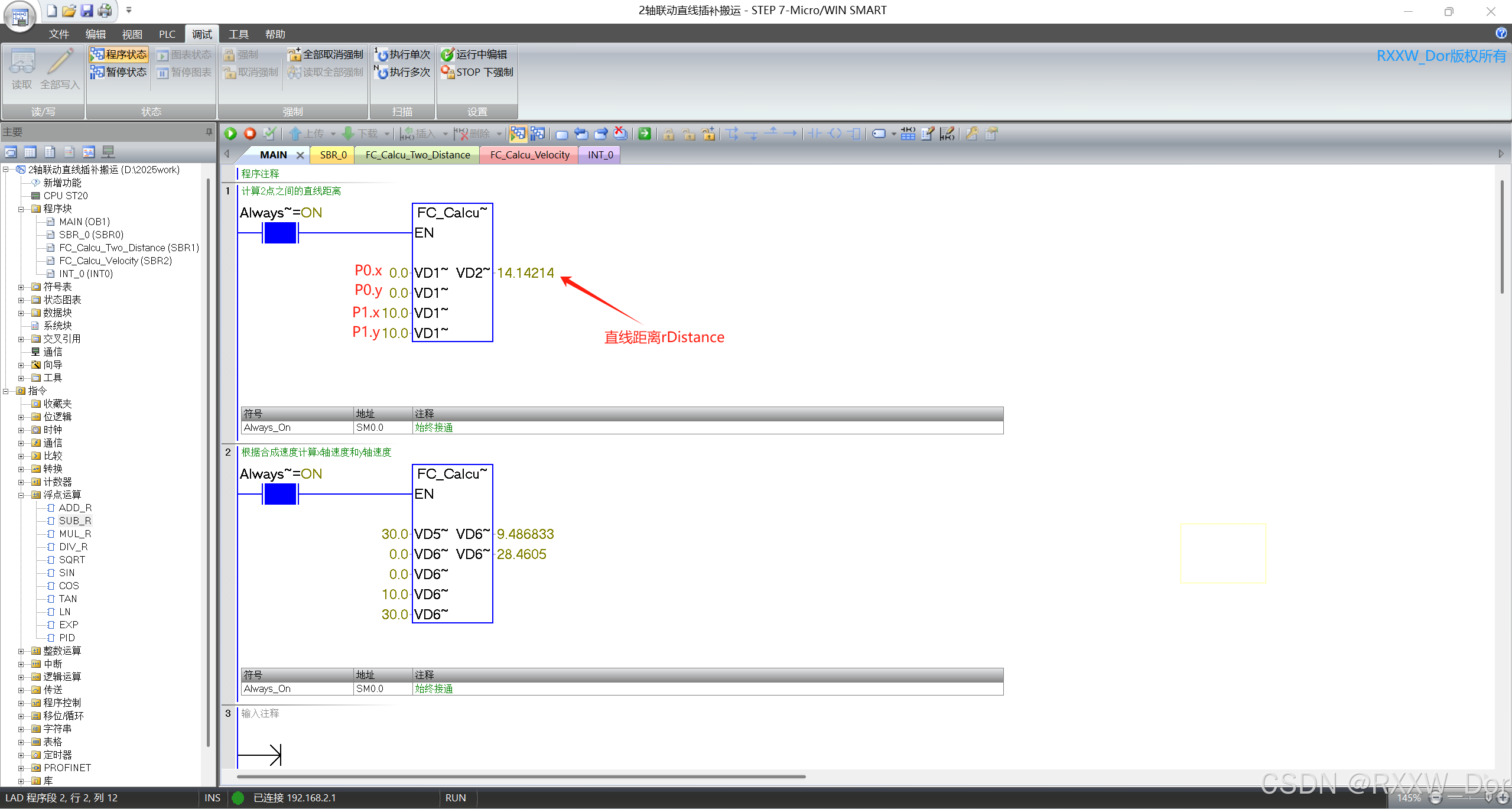1512x809 pixels.
Task: Open the 下载 download dropdown arrow
Action: [387, 134]
